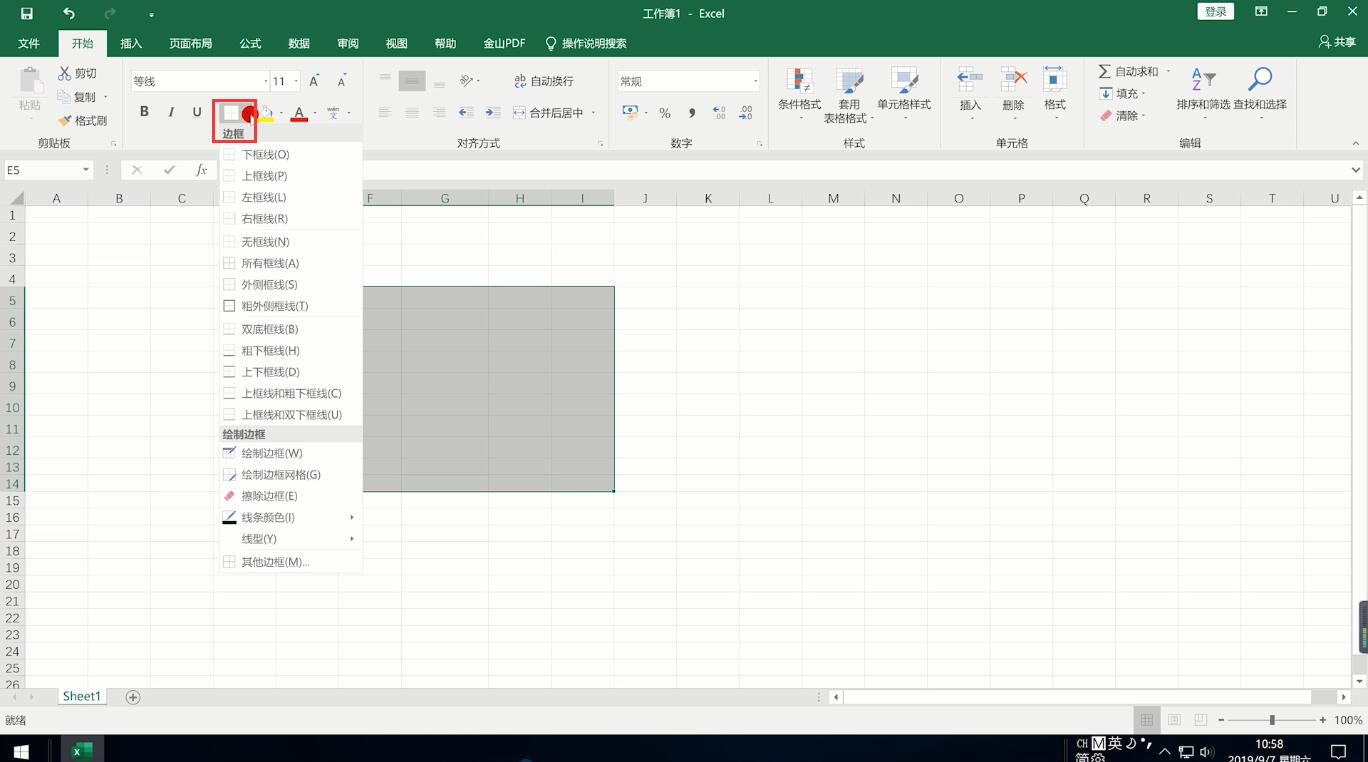Switch to the Insert (插入) tab

click(131, 43)
